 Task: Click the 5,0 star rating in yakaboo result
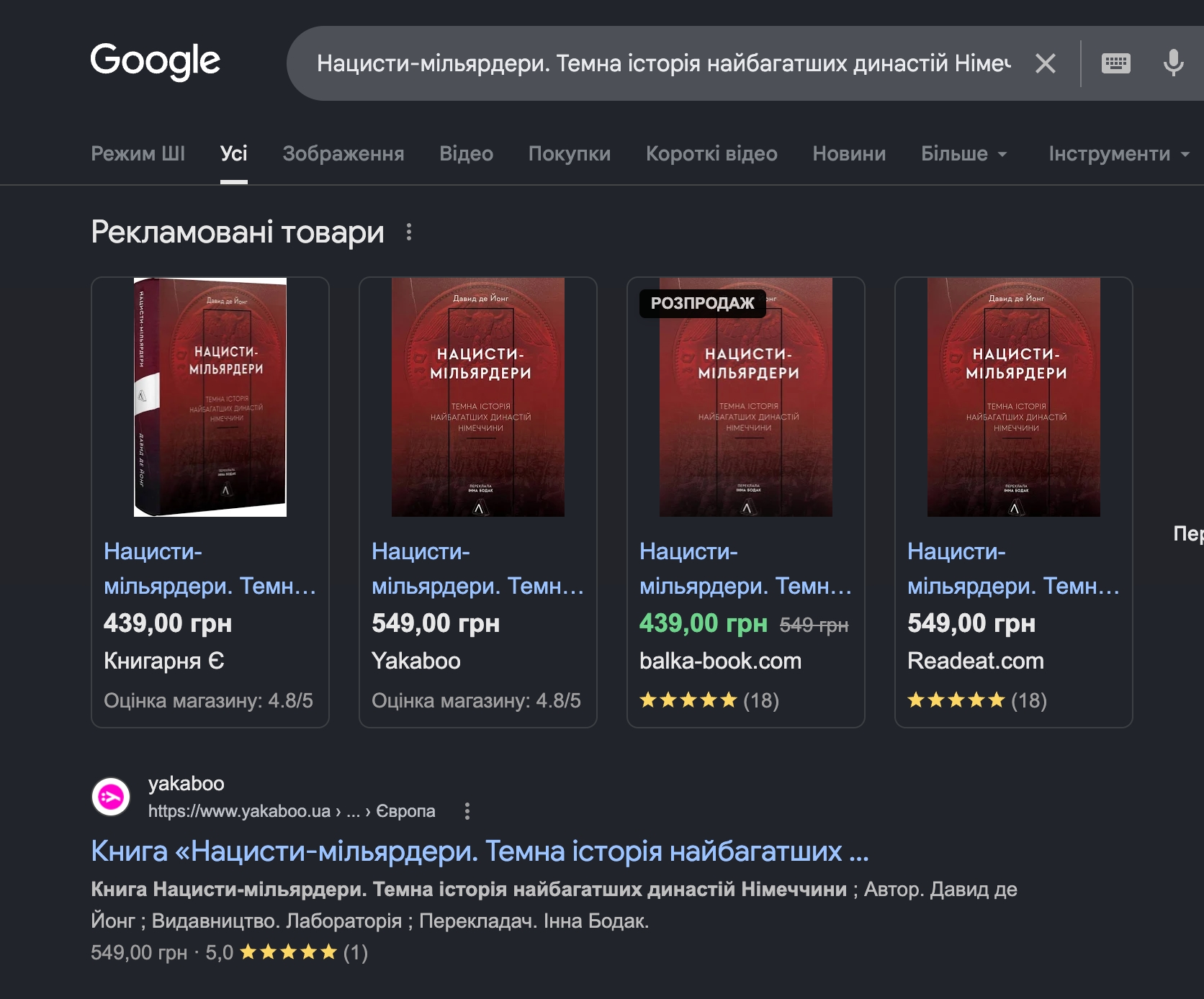click(x=287, y=952)
